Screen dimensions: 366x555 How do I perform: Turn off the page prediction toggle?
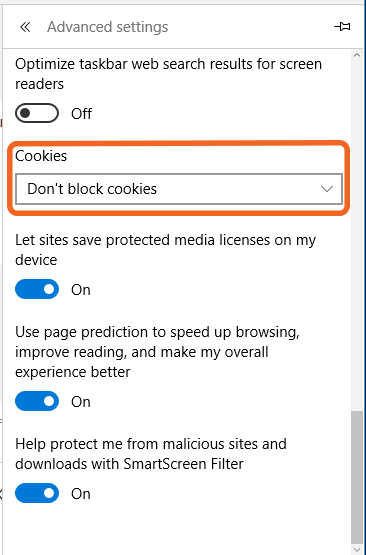click(x=37, y=401)
